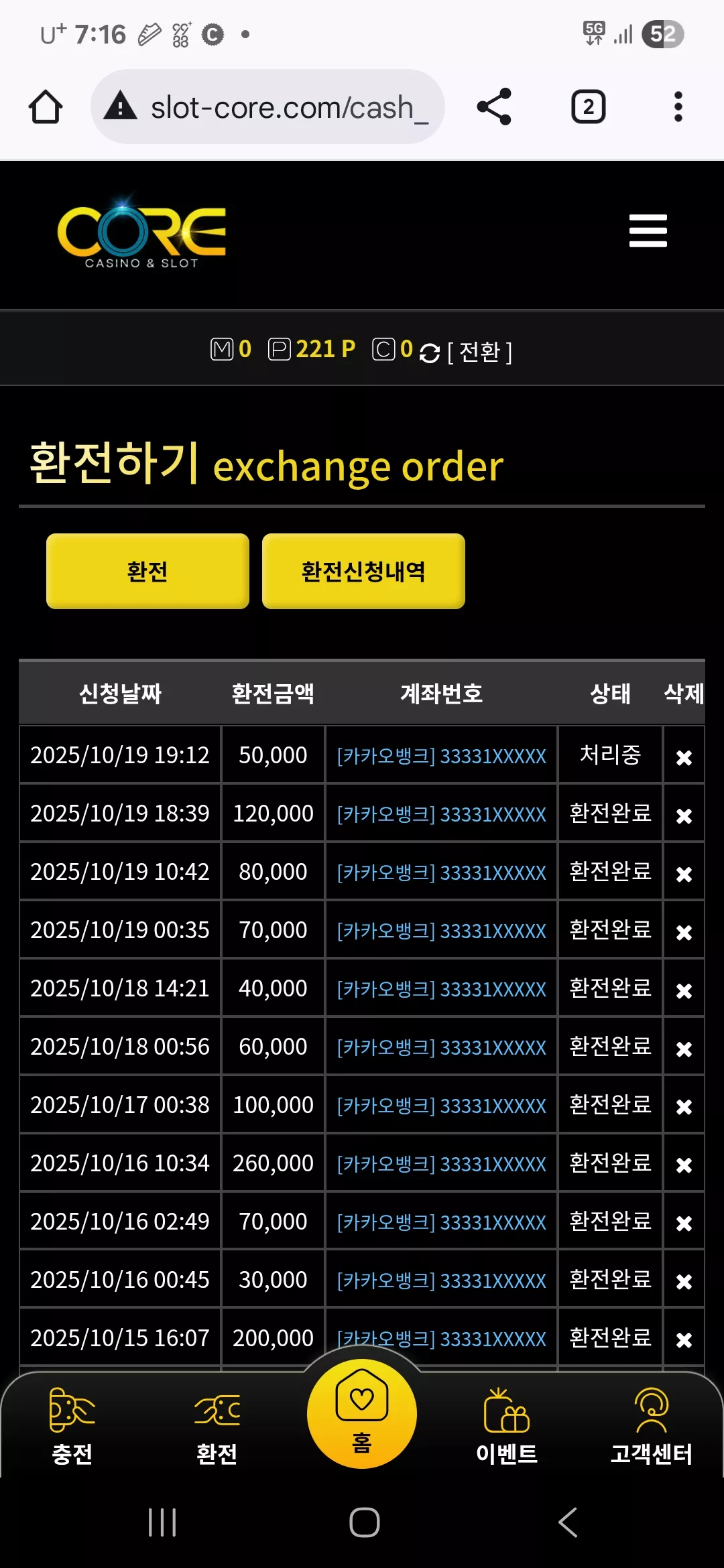Open 이벤트 gift icon
This screenshot has width=724, height=1568.
point(507,1426)
